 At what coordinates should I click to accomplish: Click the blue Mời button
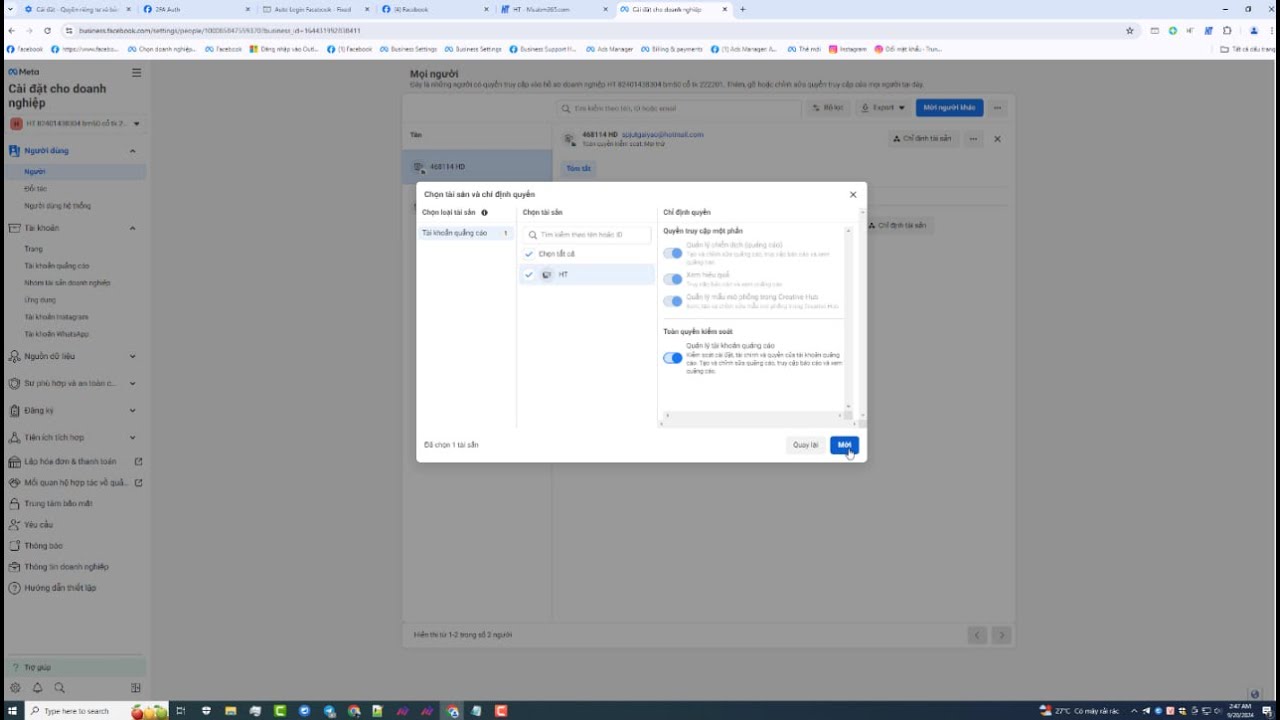click(x=844, y=445)
